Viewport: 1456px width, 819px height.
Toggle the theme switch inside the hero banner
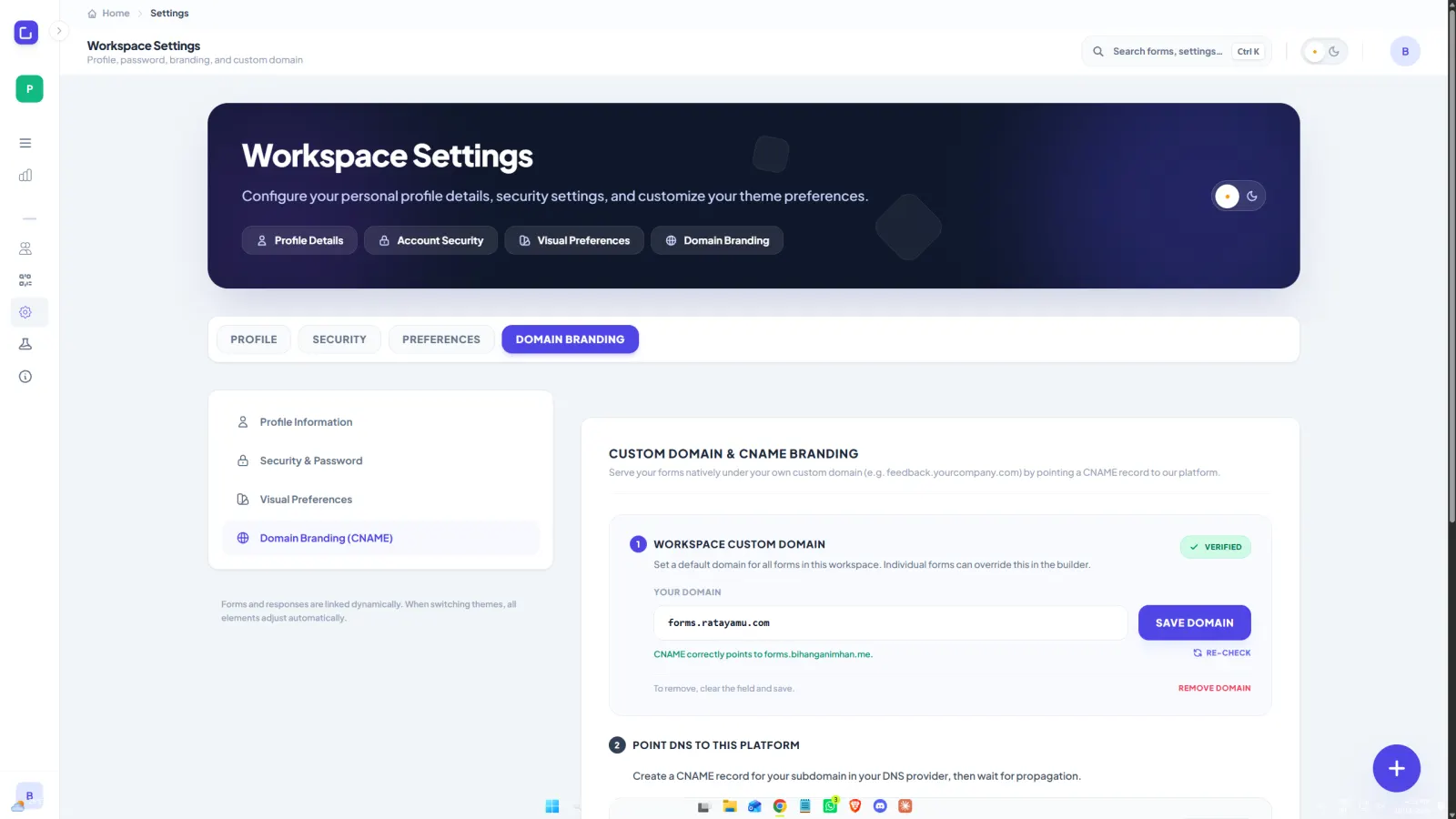pos(1239,197)
